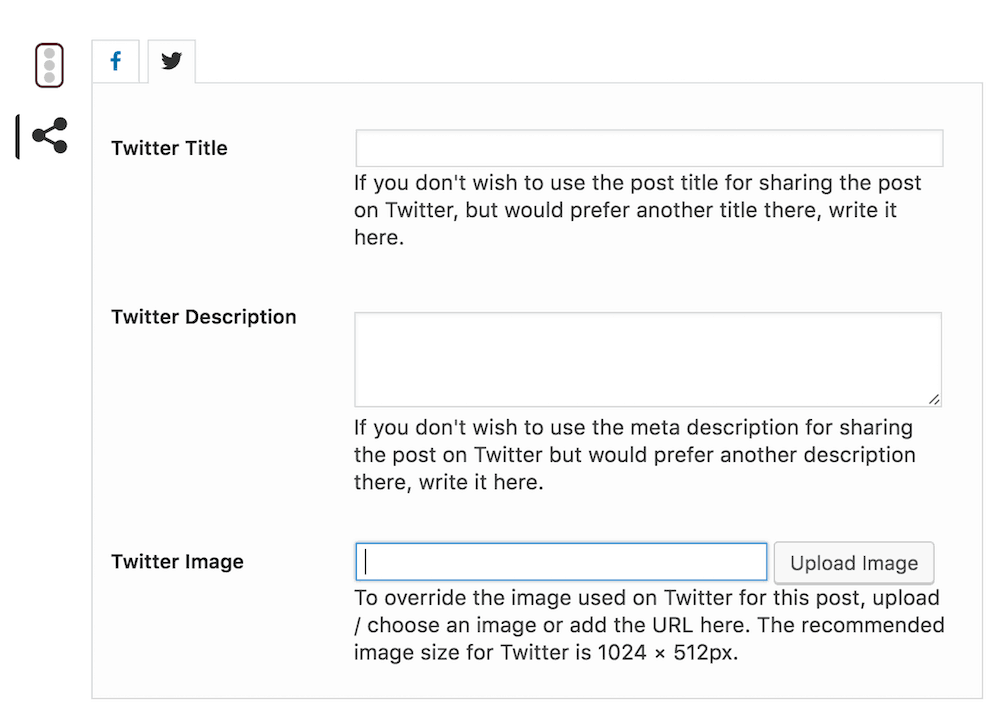Click the Twitter Image label

177,561
